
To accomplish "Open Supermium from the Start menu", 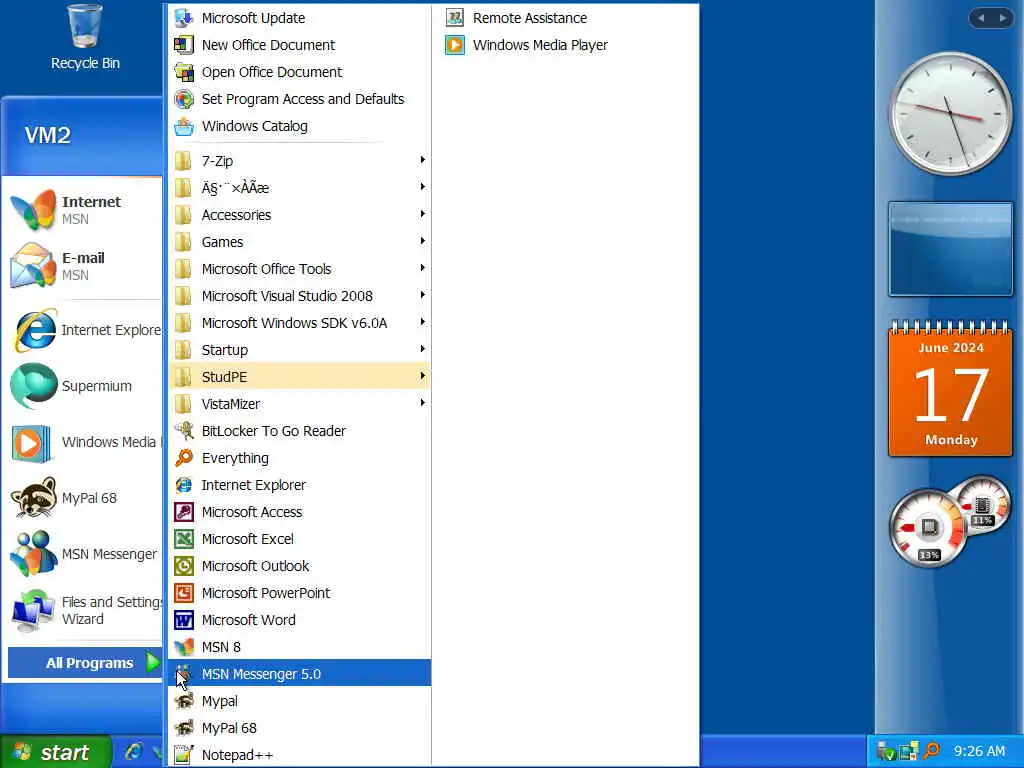I will 84,386.
